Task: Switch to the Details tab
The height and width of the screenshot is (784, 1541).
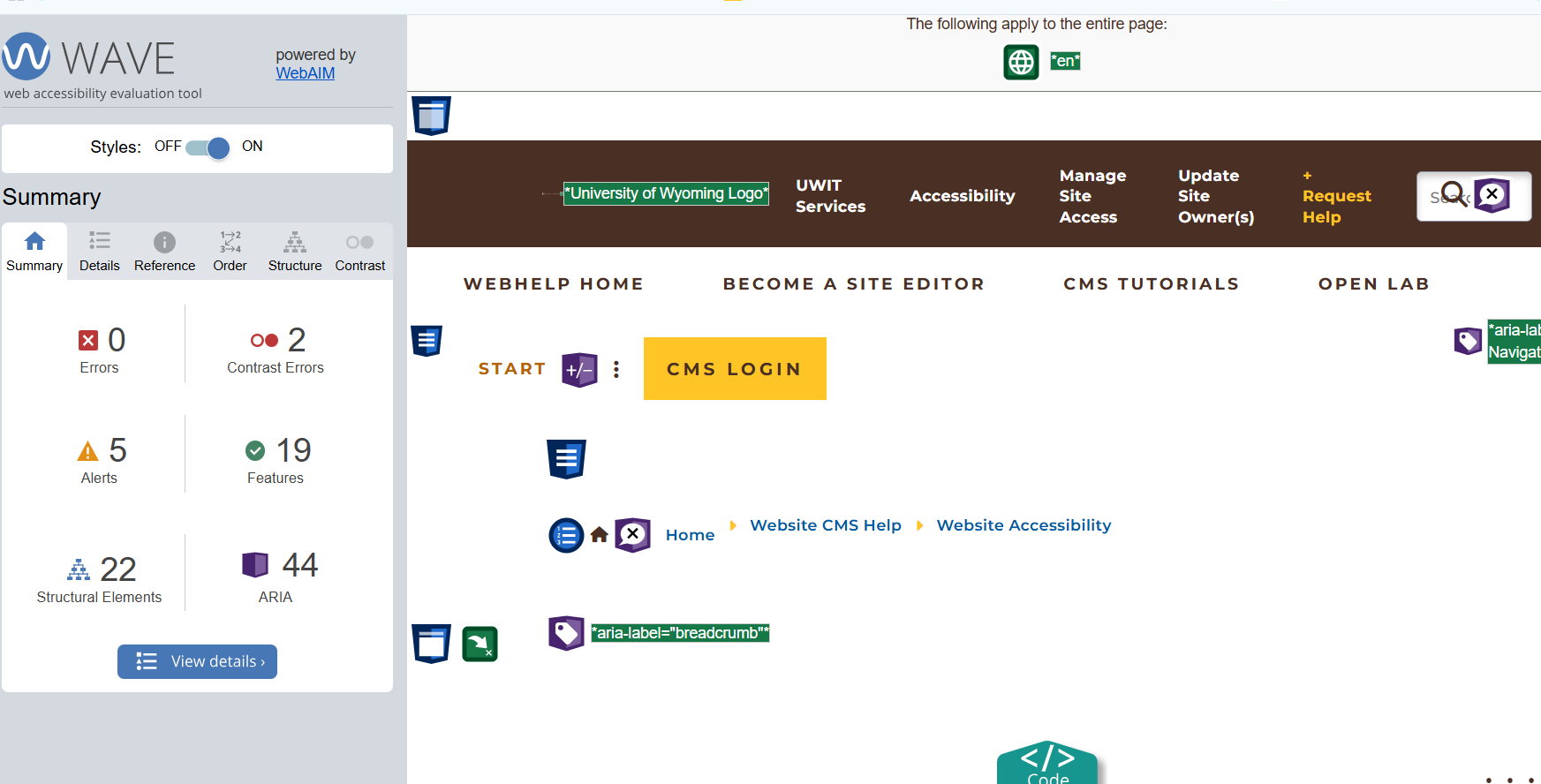Action: pos(99,252)
